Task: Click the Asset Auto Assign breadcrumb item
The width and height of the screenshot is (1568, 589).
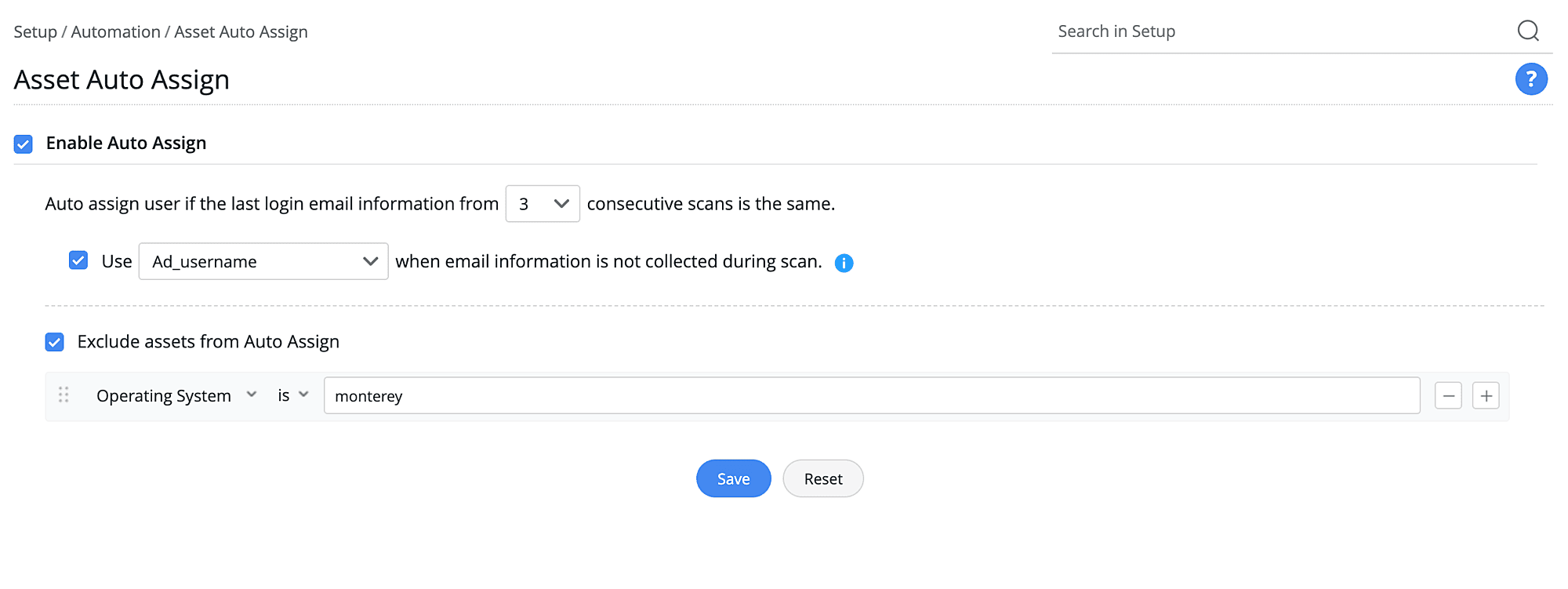Action: coord(241,32)
